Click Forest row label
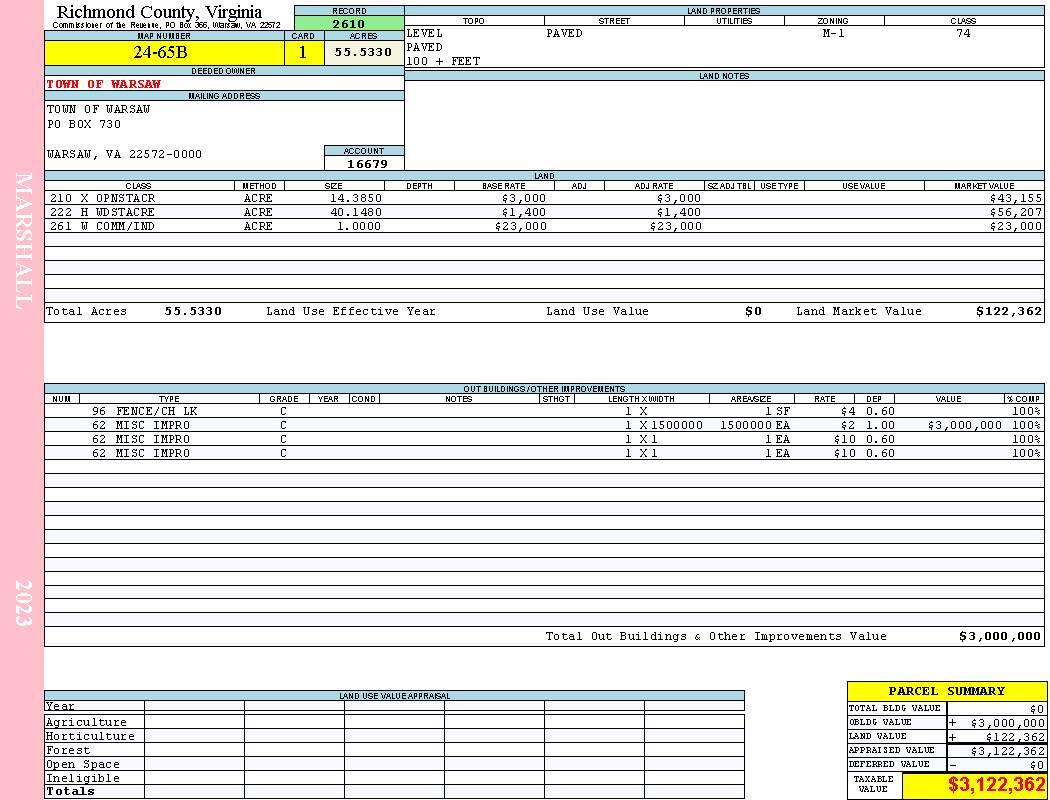The width and height of the screenshot is (1050, 800). click(68, 750)
